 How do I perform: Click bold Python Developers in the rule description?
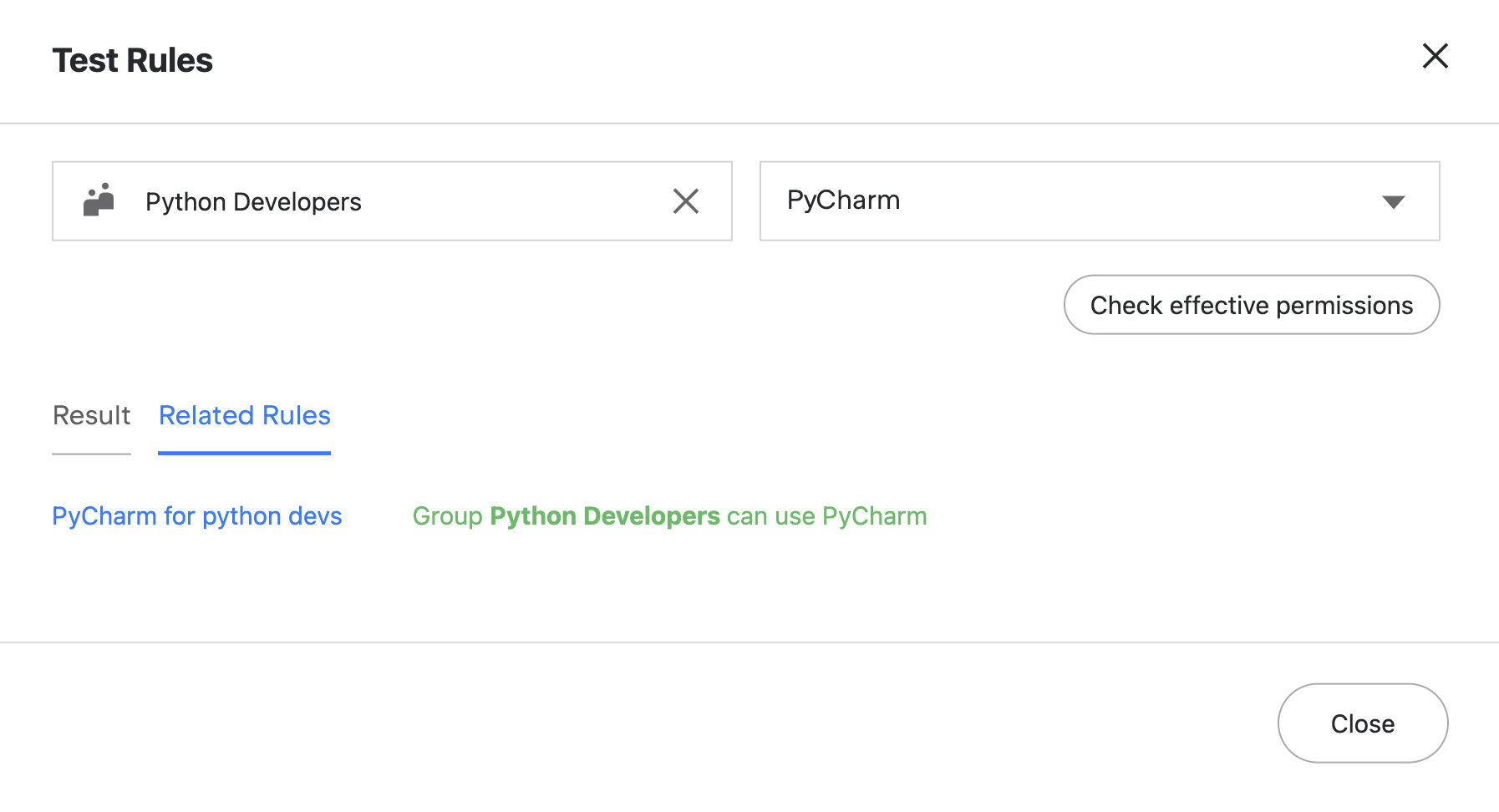click(x=604, y=516)
